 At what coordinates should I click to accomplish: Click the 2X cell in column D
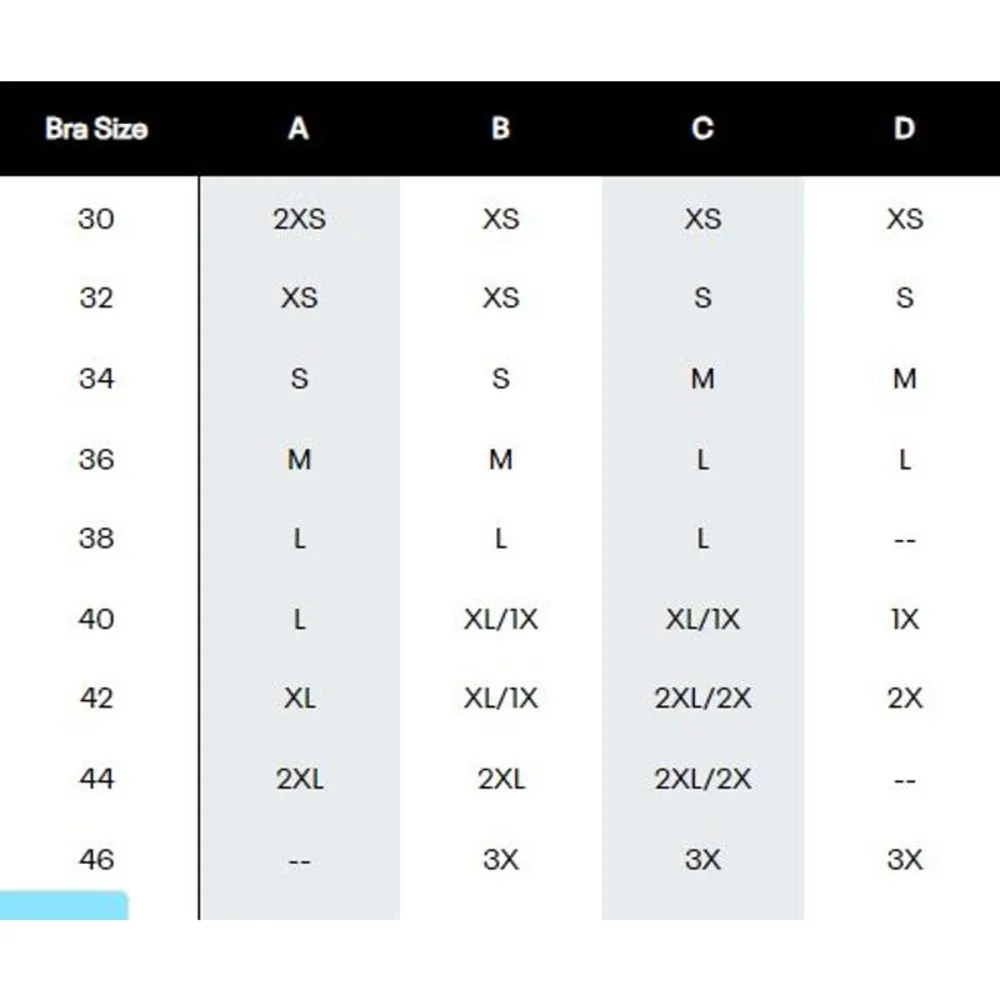click(904, 699)
